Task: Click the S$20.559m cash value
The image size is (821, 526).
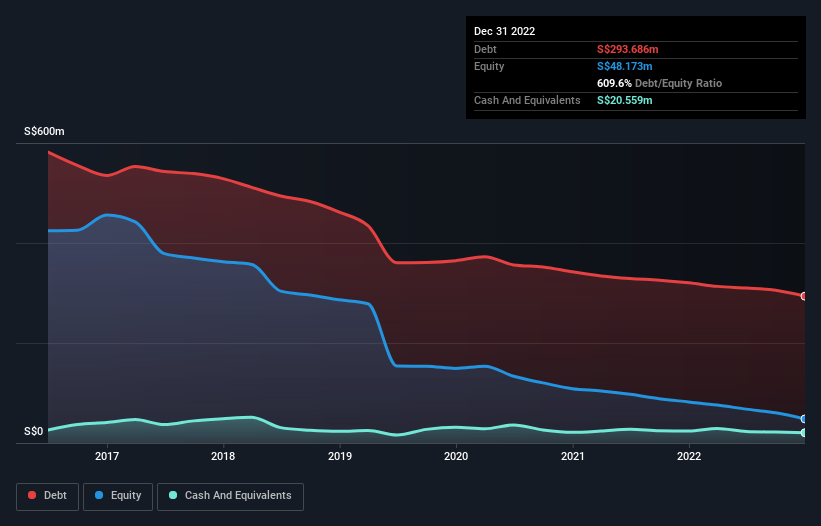Action: pyautogui.click(x=625, y=100)
